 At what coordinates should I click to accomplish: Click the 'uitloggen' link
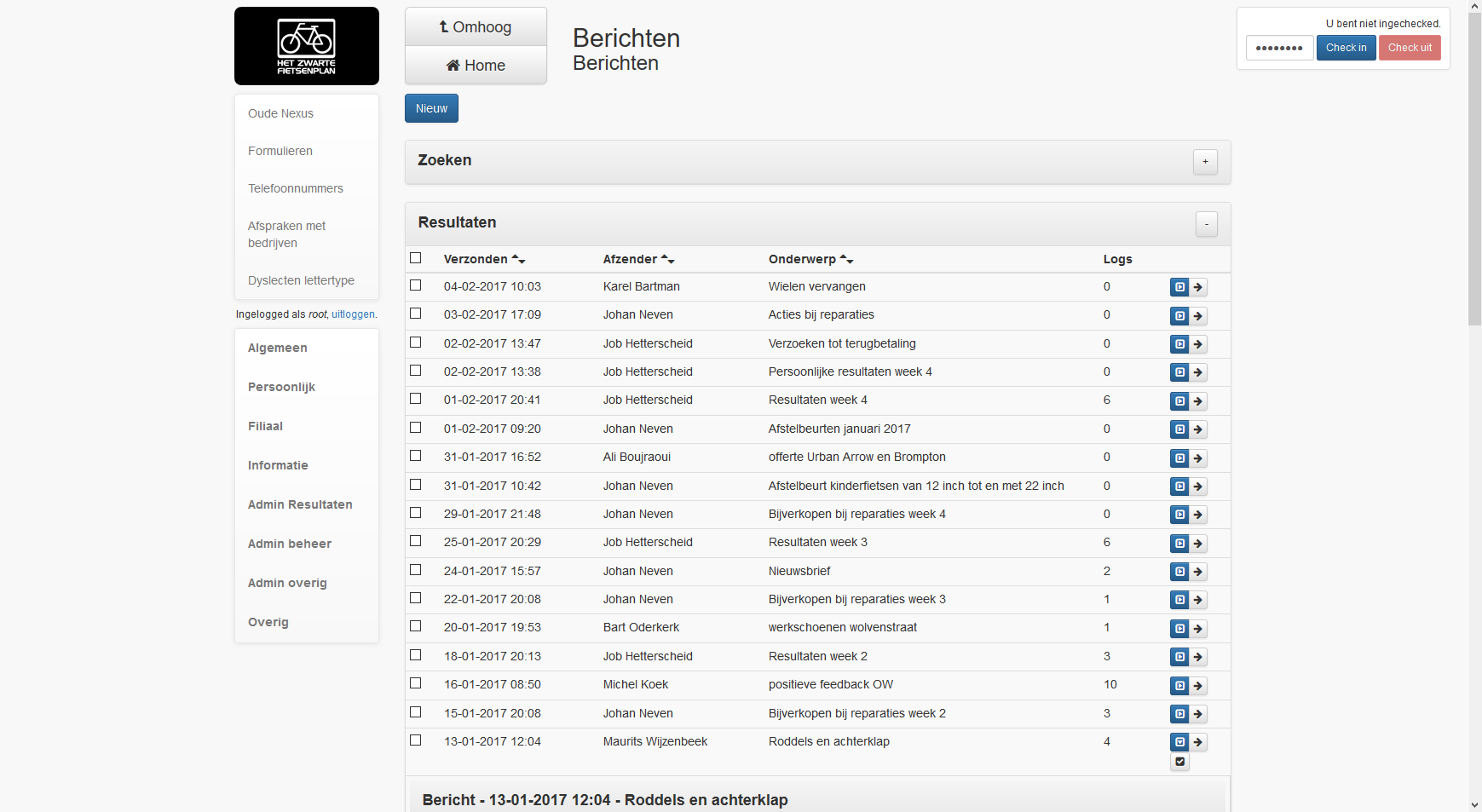tap(353, 314)
